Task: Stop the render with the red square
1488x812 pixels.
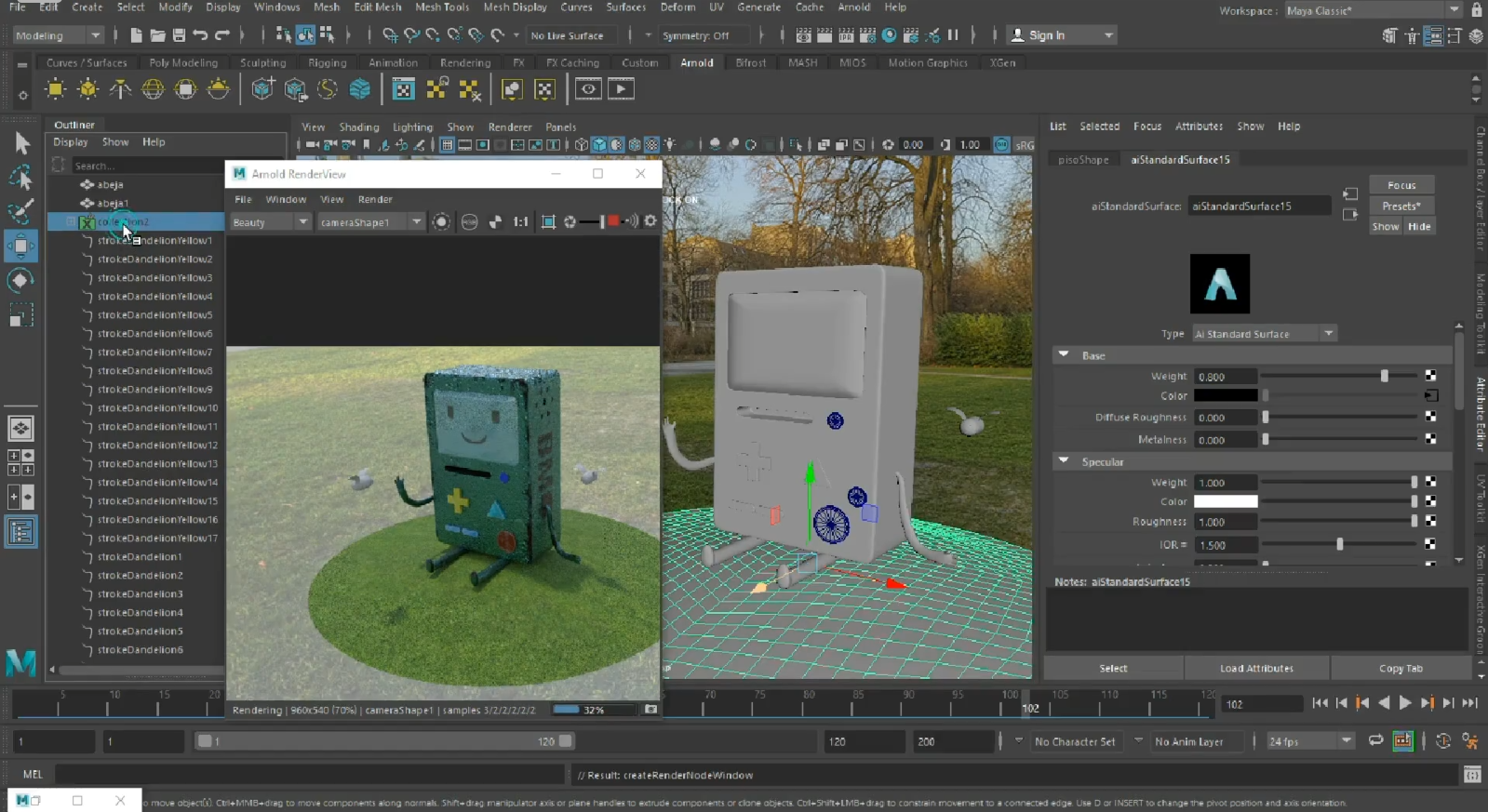Action: (x=613, y=221)
